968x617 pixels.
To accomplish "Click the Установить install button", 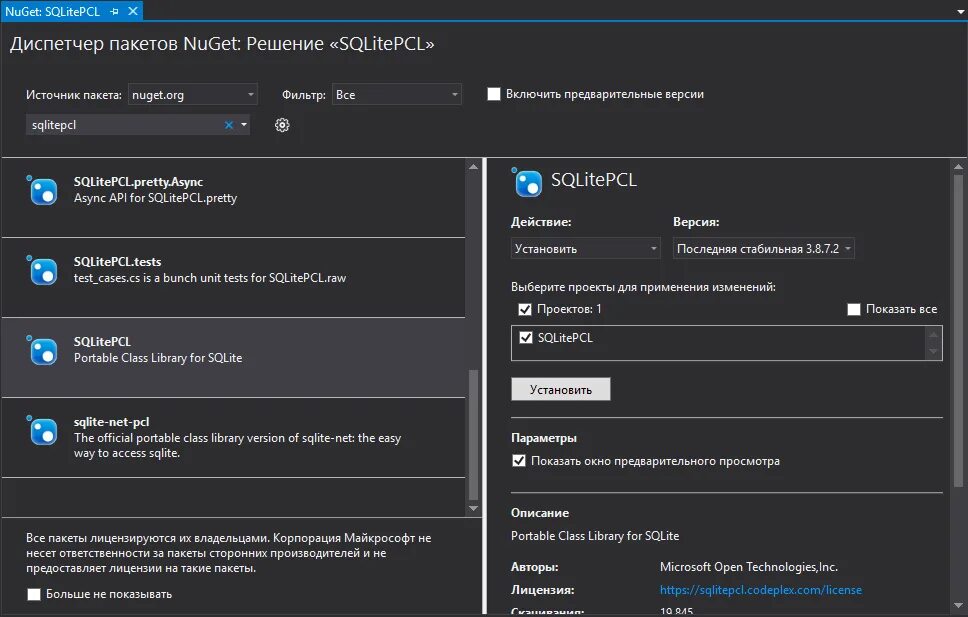I will pos(561,389).
